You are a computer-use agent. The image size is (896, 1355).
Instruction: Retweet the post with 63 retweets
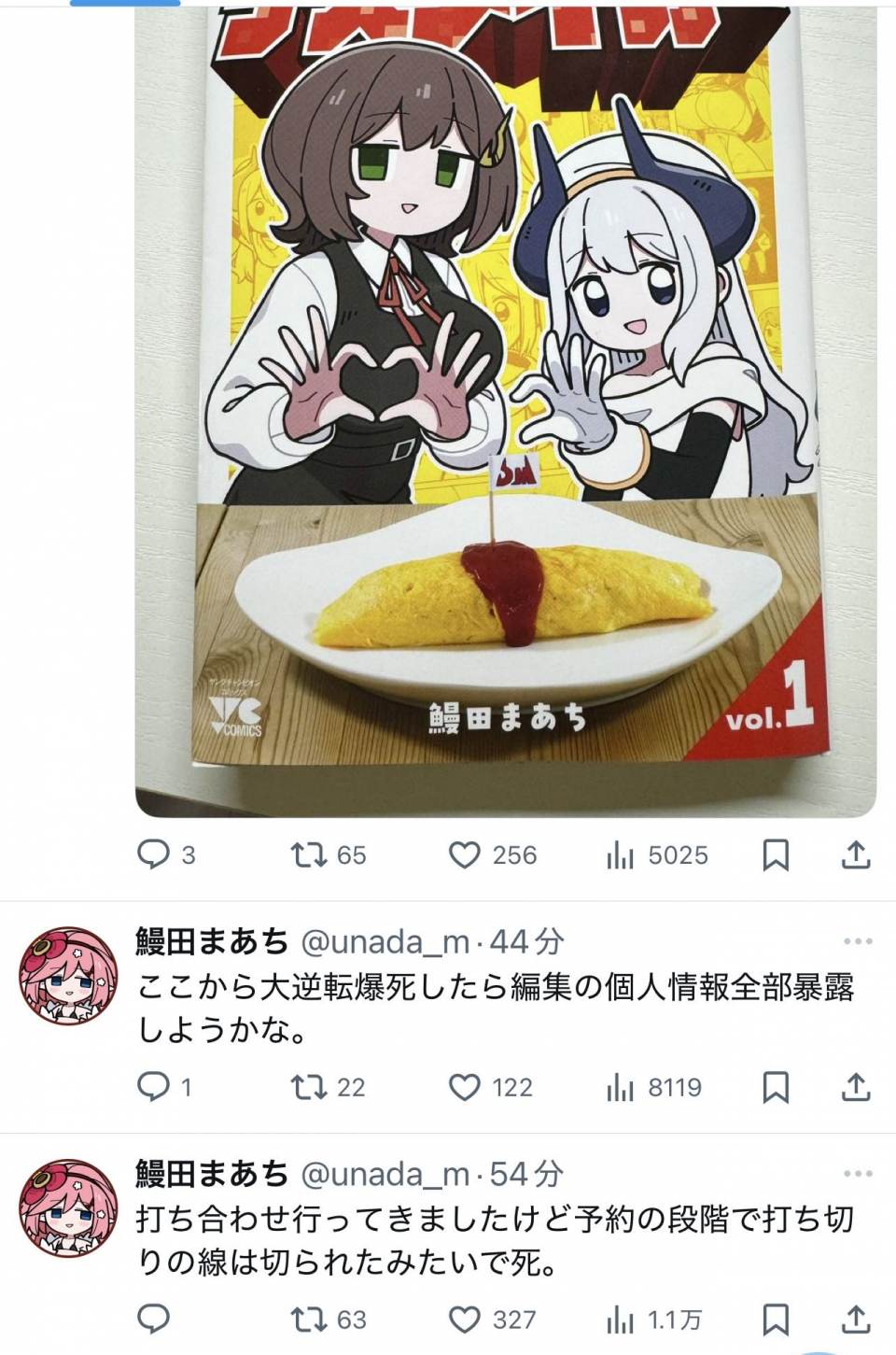point(329,1320)
